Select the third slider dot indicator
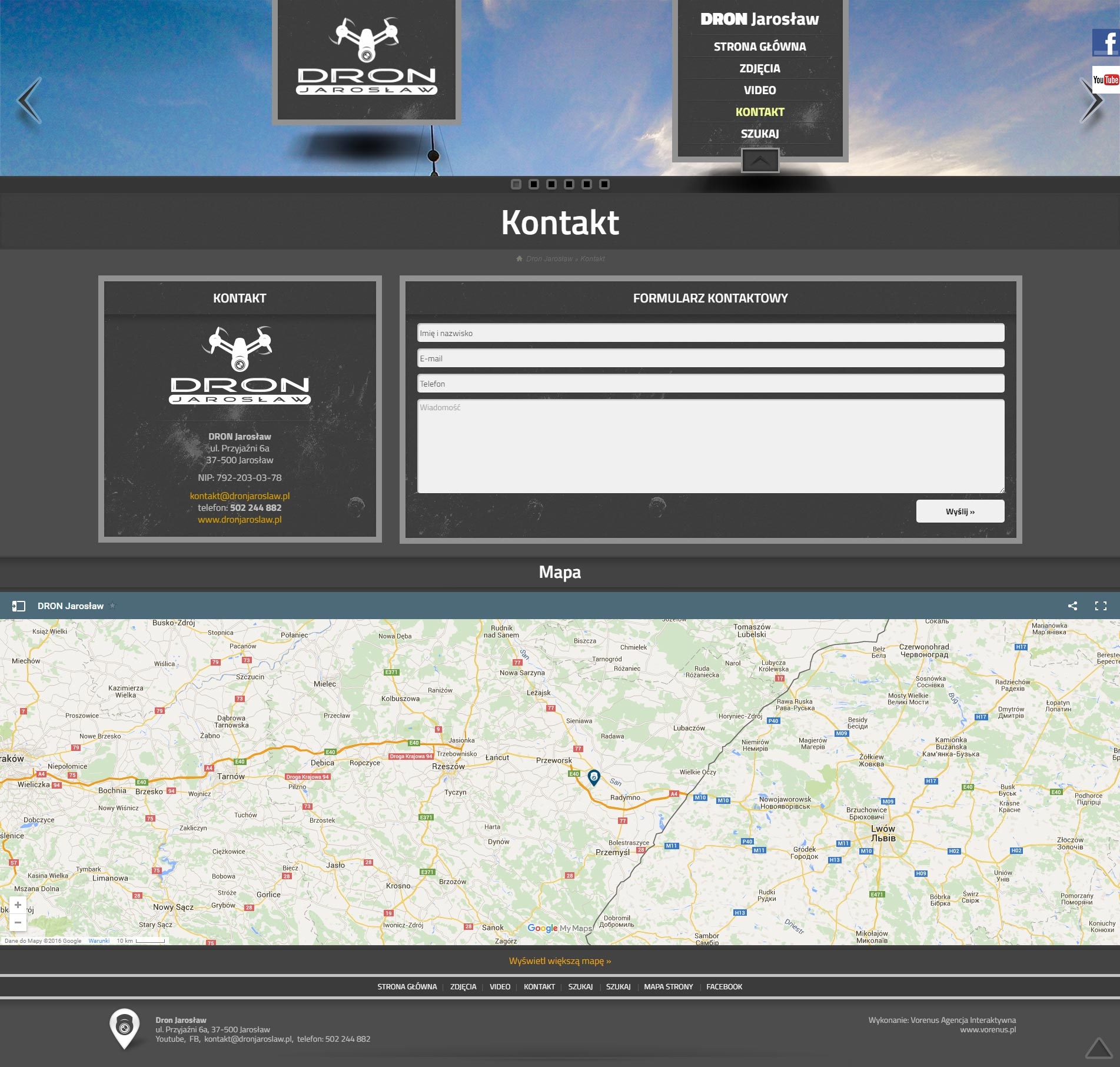1120x1067 pixels. 551,184
